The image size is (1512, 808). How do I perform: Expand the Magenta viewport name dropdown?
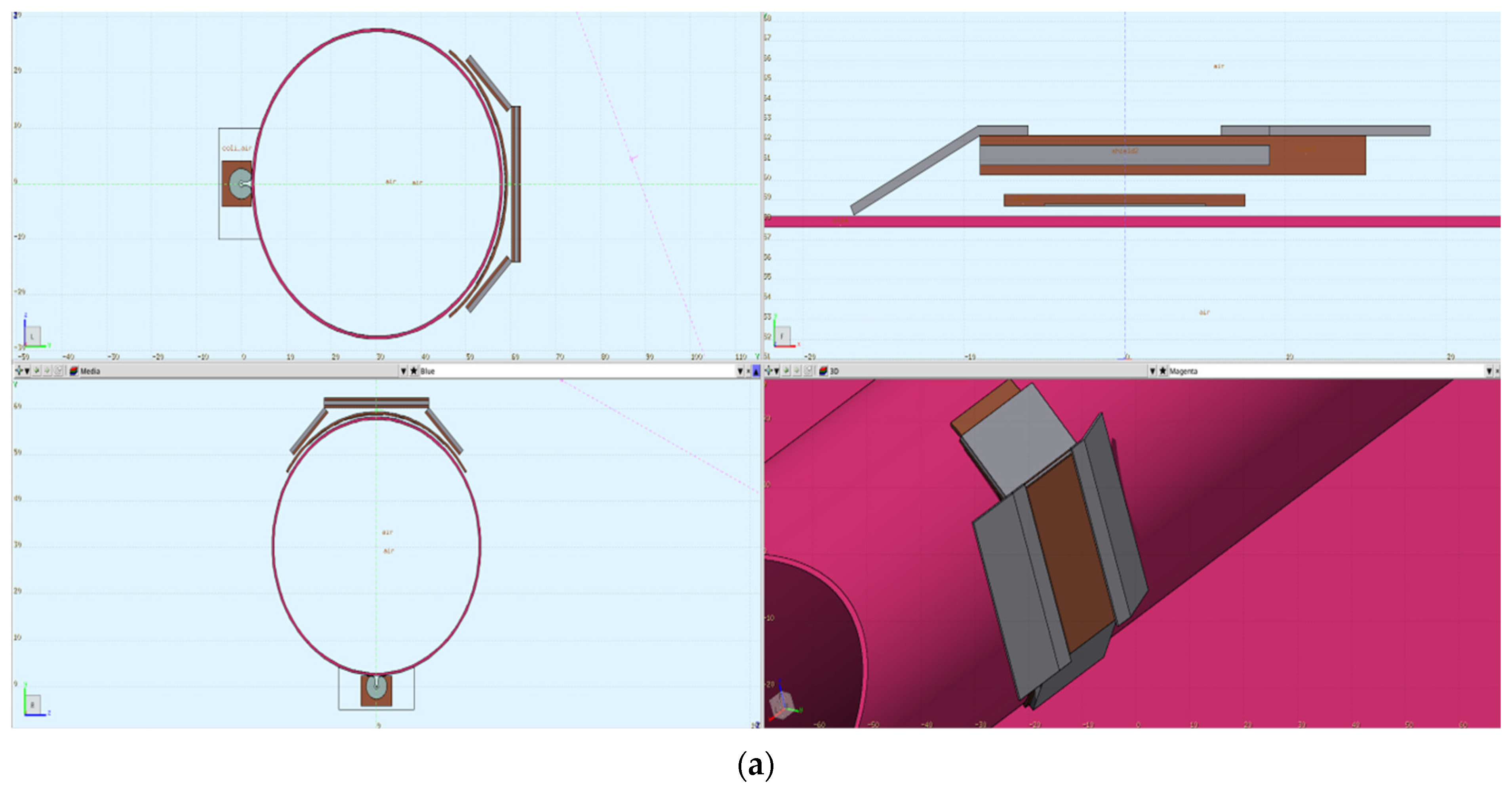pos(1489,371)
